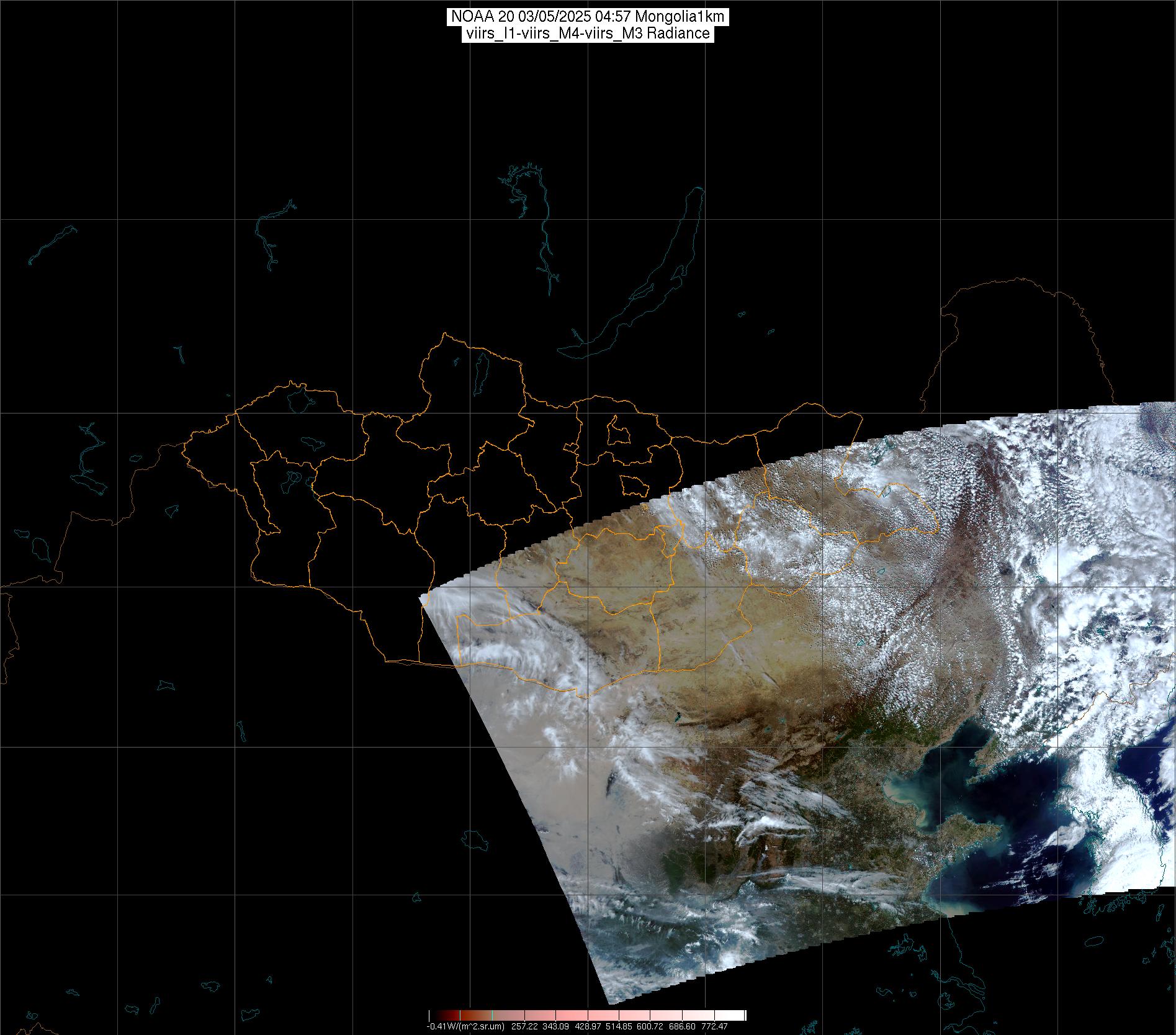Click the '428.97' colorbar value
This screenshot has width=1176, height=1035.
(588, 1027)
